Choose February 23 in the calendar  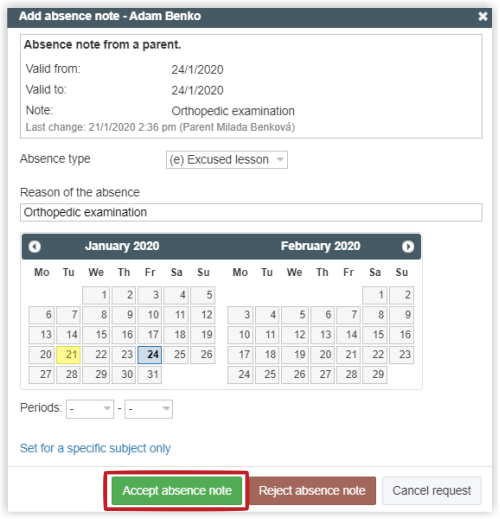pos(402,355)
